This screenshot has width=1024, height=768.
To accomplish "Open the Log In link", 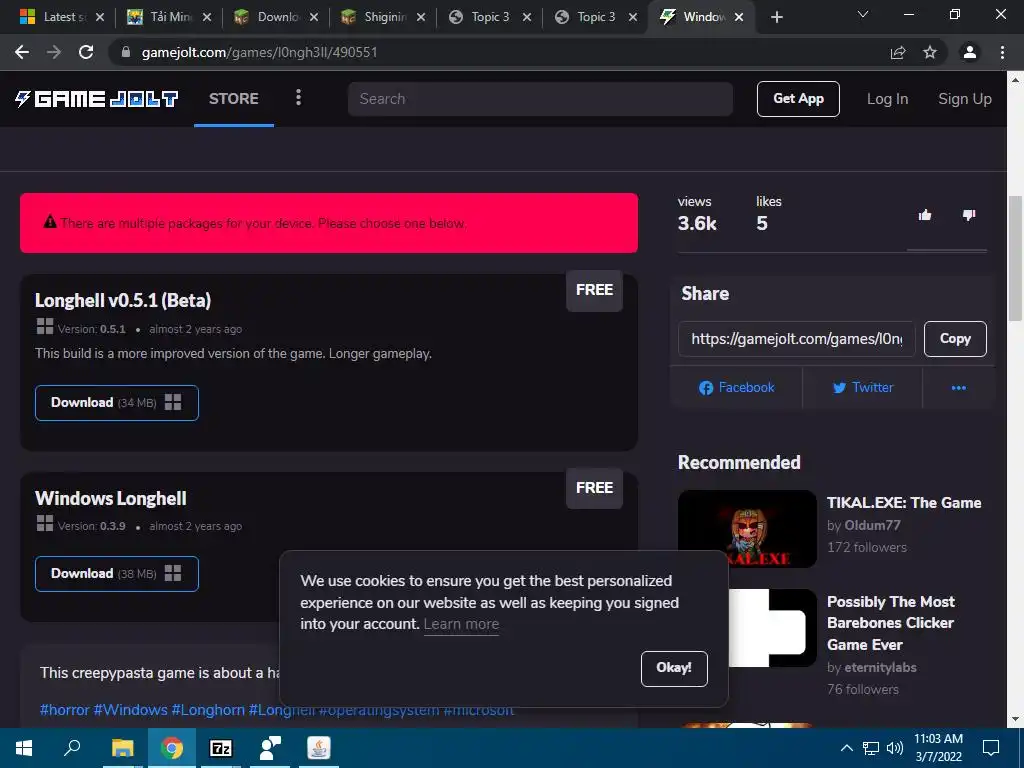I will tap(887, 99).
